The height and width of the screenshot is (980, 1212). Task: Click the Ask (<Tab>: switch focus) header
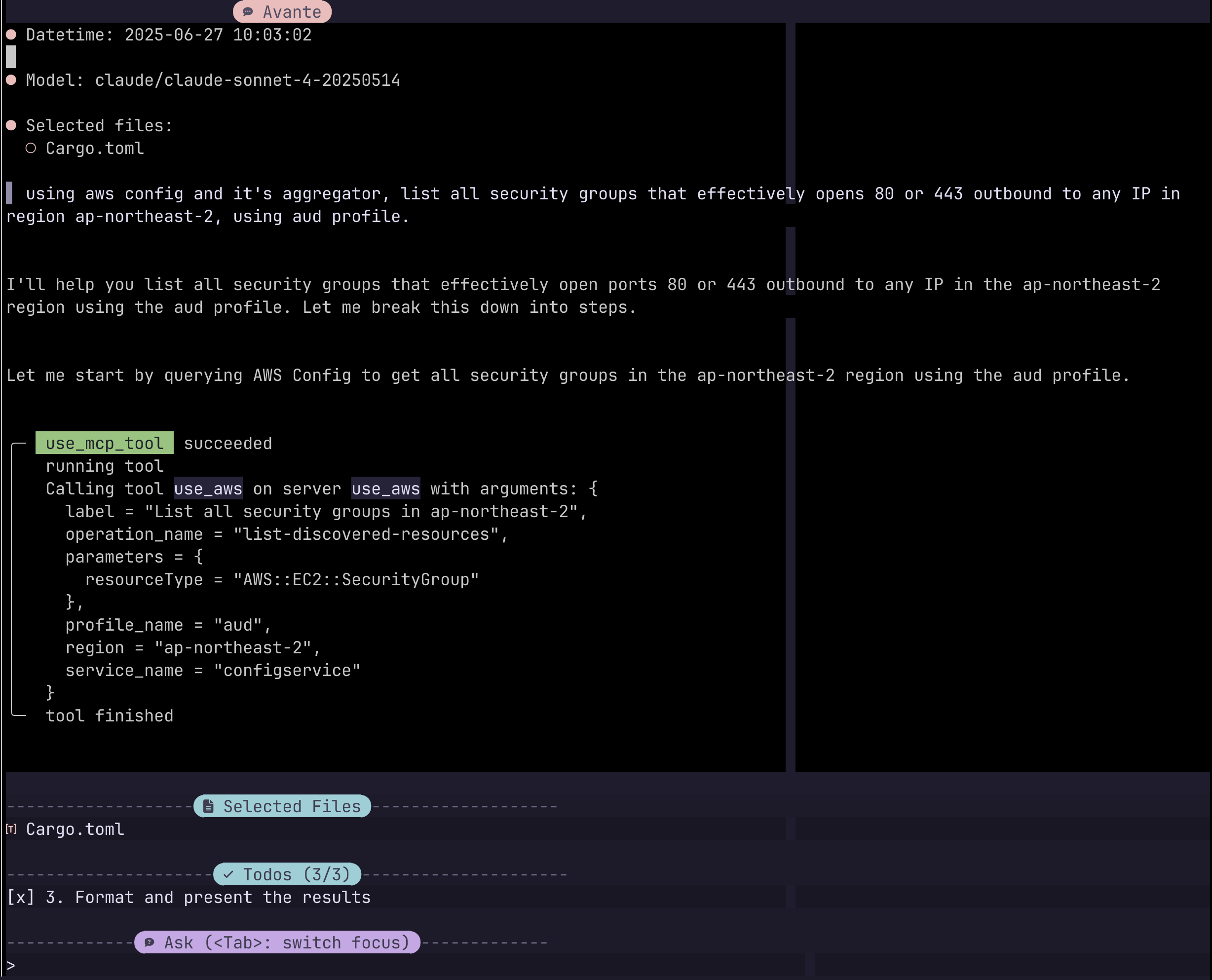(286, 942)
